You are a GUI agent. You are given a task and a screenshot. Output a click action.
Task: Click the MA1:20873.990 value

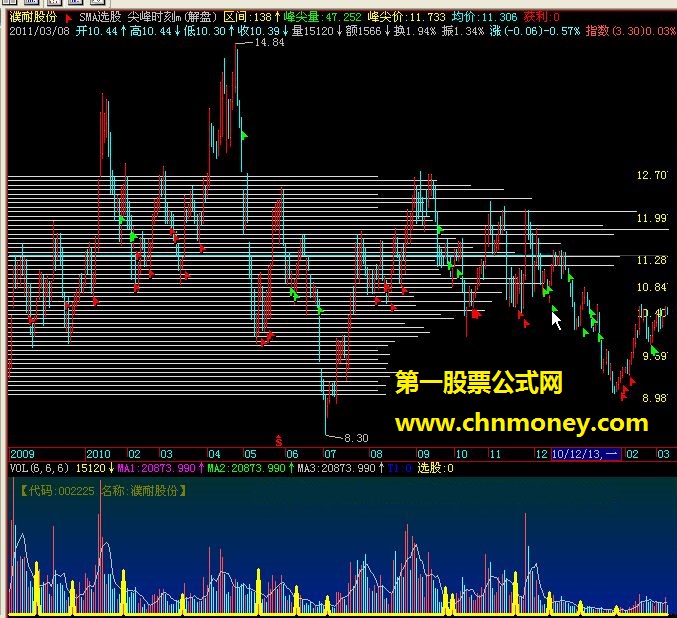pos(156,469)
